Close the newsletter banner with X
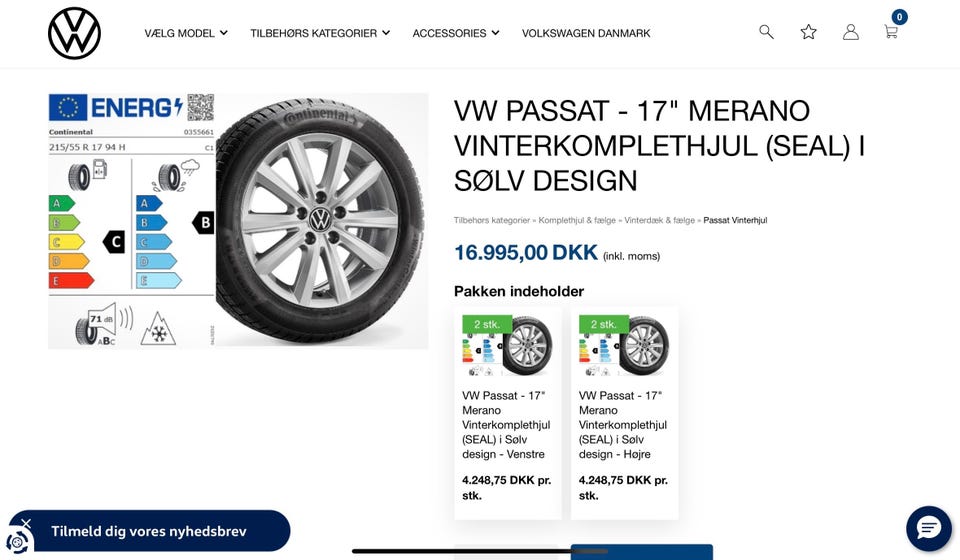Screen dimensions: 960x560 click(x=26, y=523)
